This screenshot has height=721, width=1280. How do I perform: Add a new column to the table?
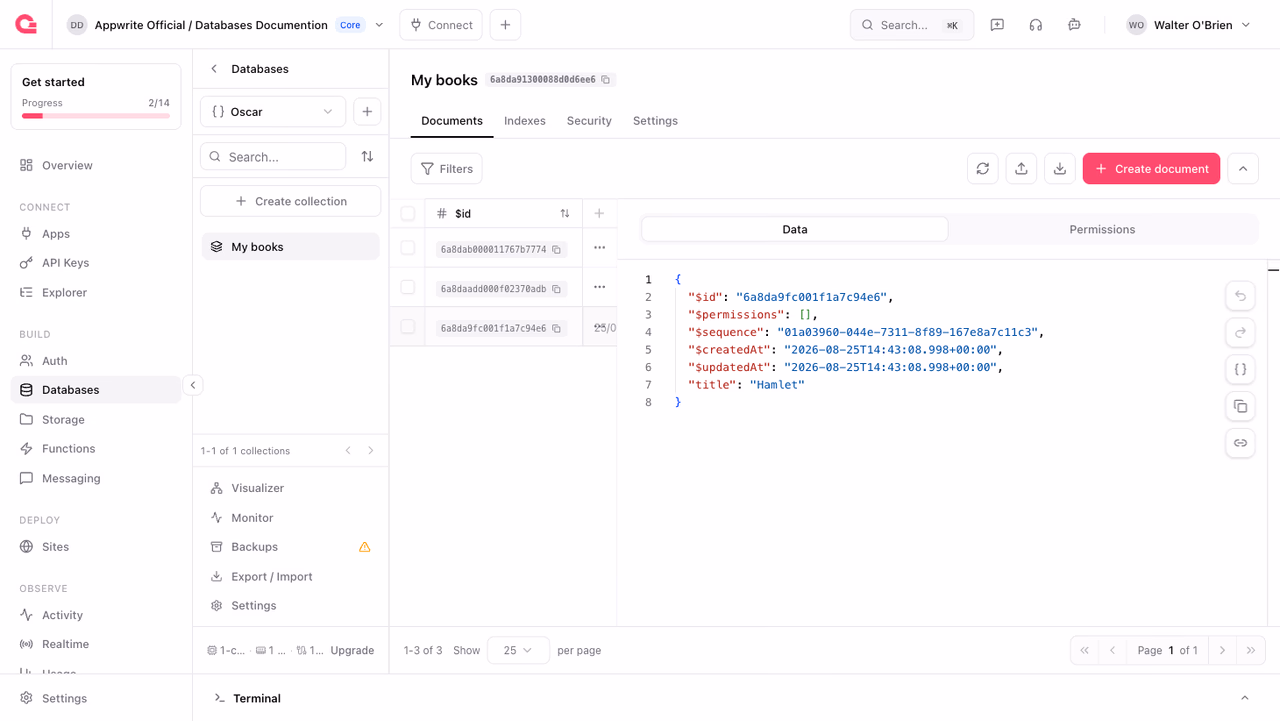point(599,213)
